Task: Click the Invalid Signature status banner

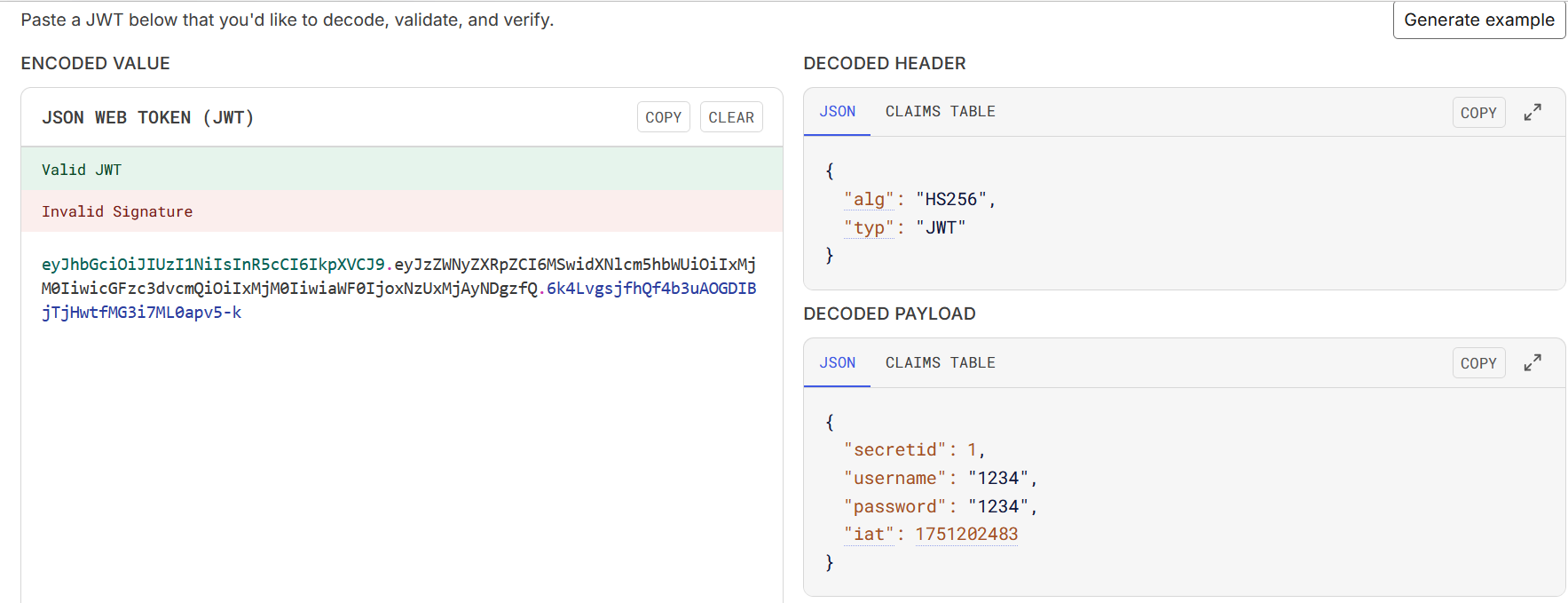Action: click(x=402, y=211)
